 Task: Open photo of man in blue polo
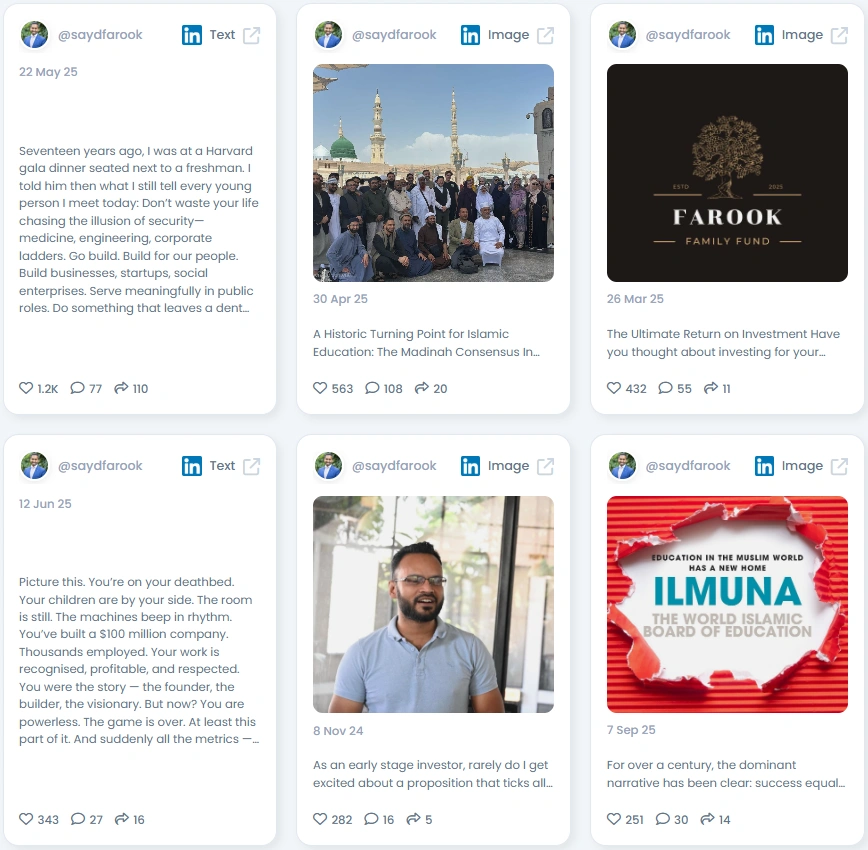(433, 604)
